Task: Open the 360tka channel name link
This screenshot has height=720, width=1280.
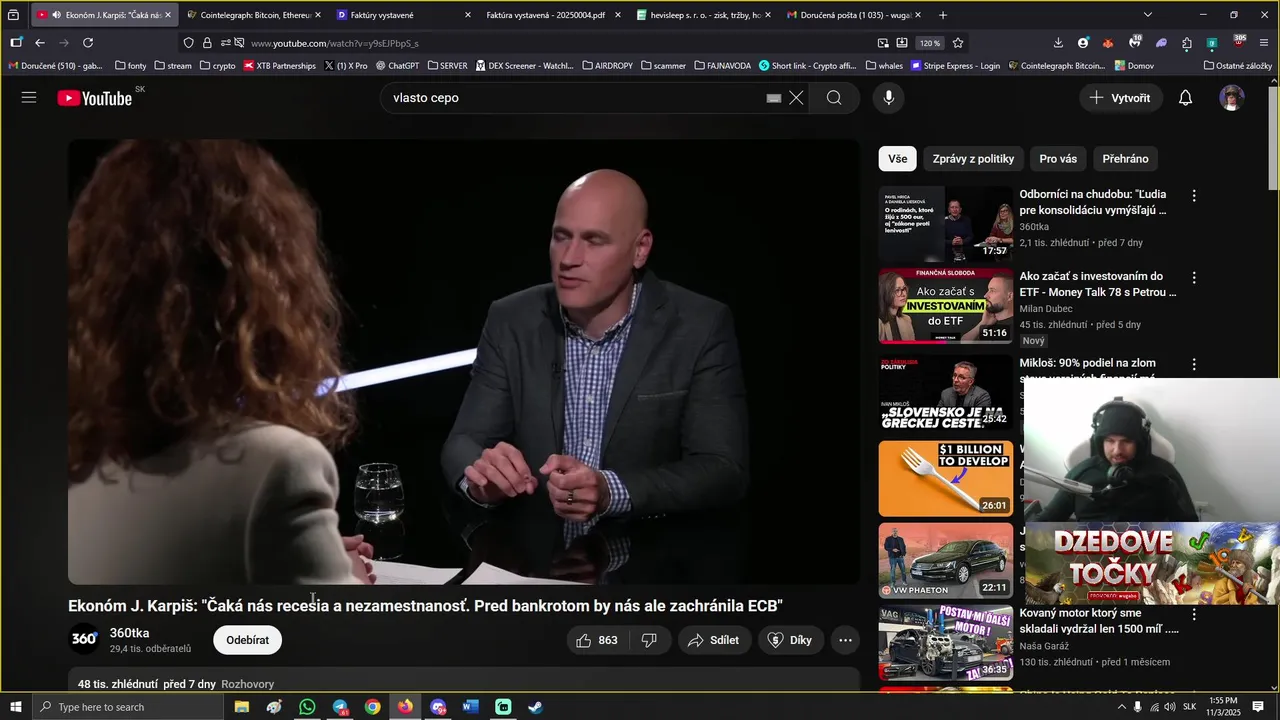Action: pos(130,633)
